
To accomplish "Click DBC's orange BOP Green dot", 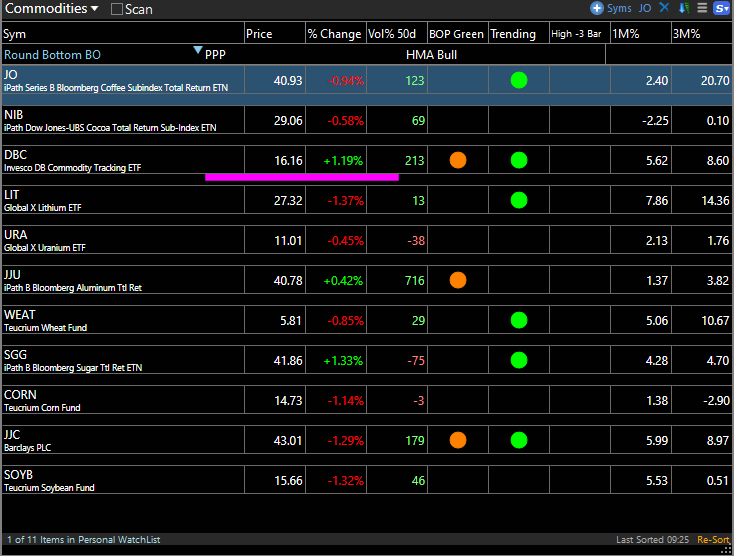I will (458, 160).
